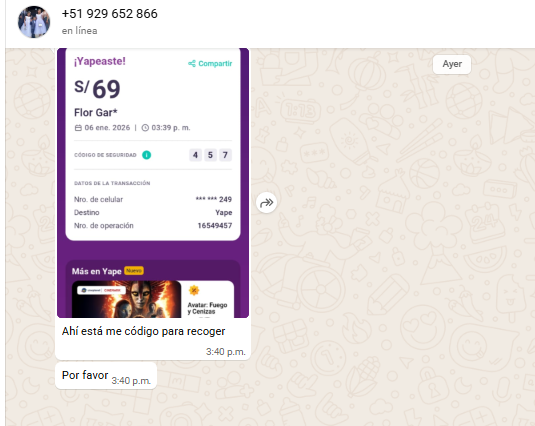Click the operation number 16549457

click(x=215, y=225)
